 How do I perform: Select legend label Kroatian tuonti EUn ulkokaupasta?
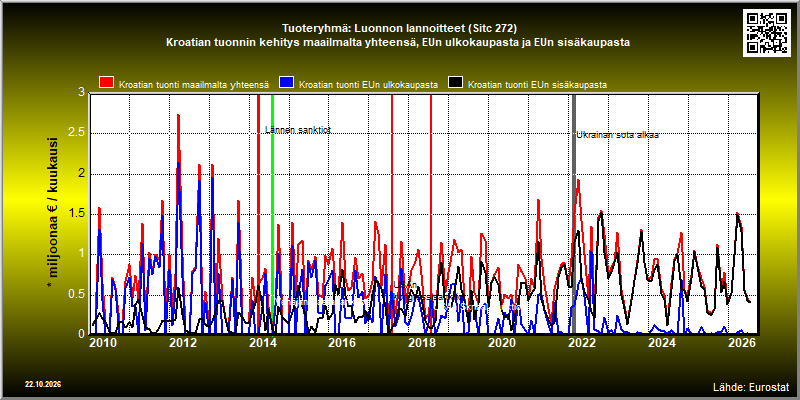point(368,85)
